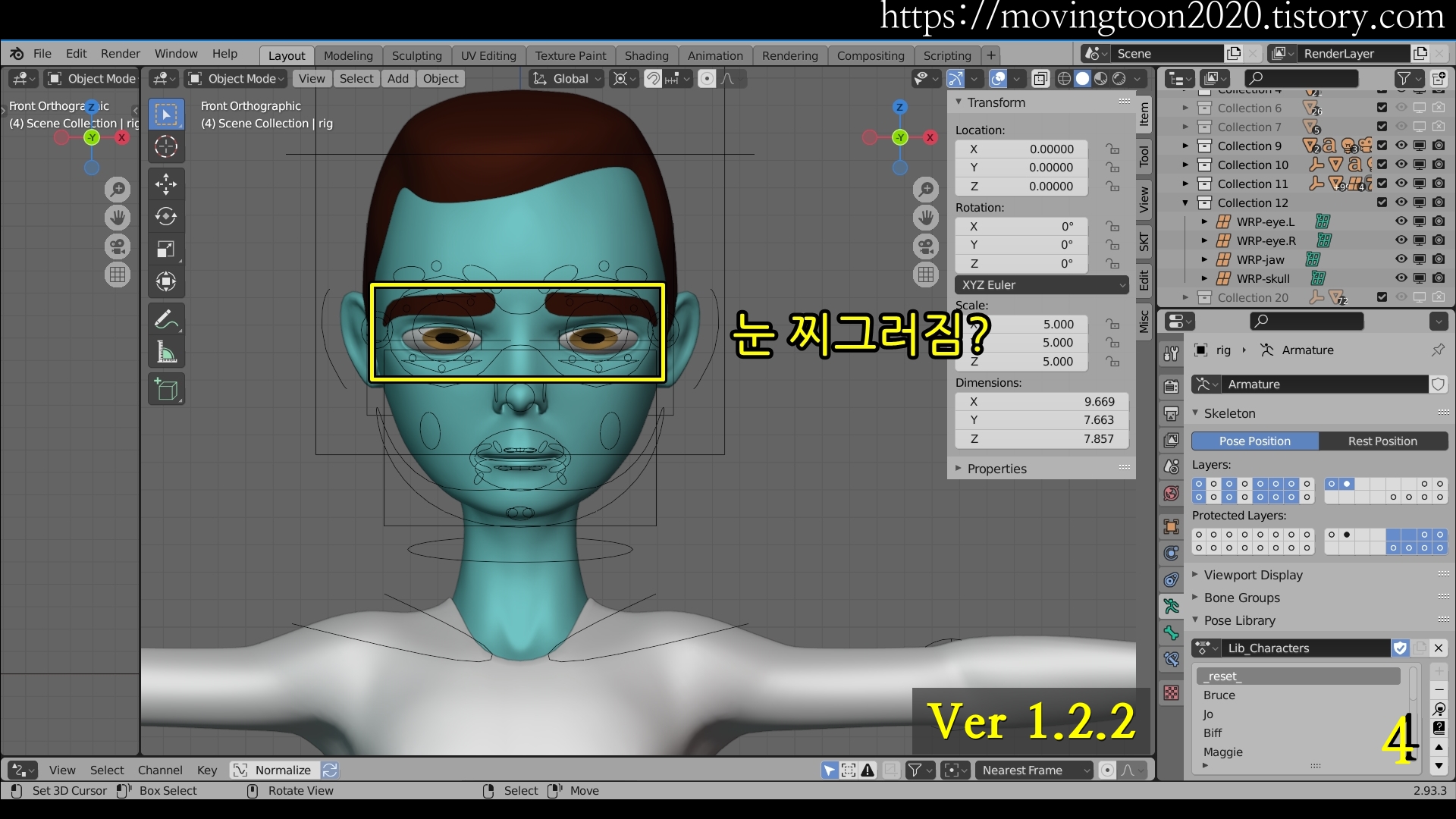Switch perspective/orthographic grid icon in main viewport
Screen dimensions: 1456x819
926,275
